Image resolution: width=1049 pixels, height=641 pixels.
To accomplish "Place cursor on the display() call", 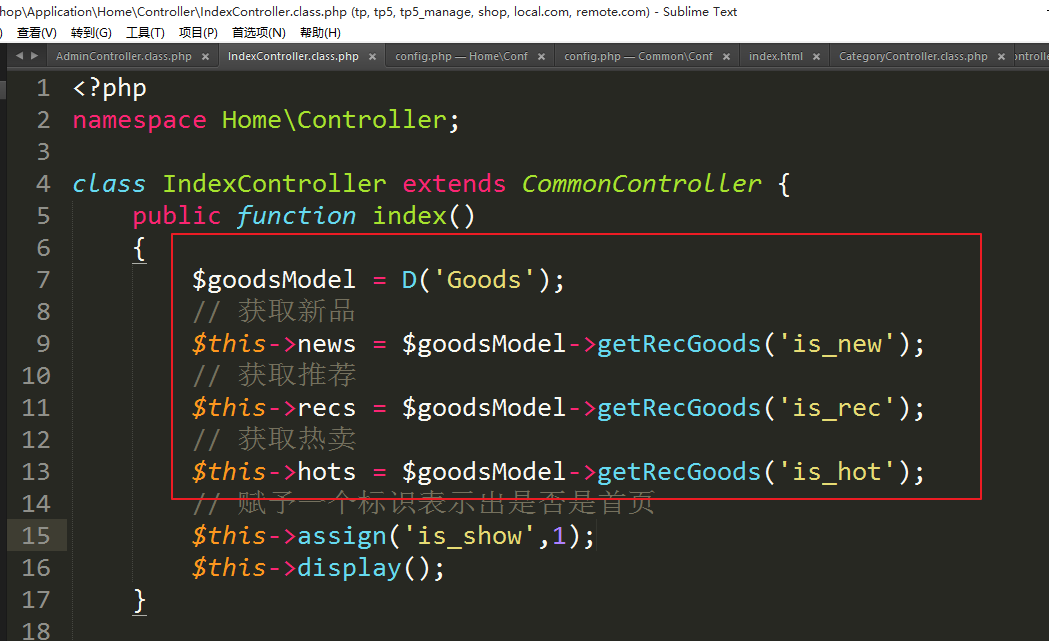I will (350, 568).
